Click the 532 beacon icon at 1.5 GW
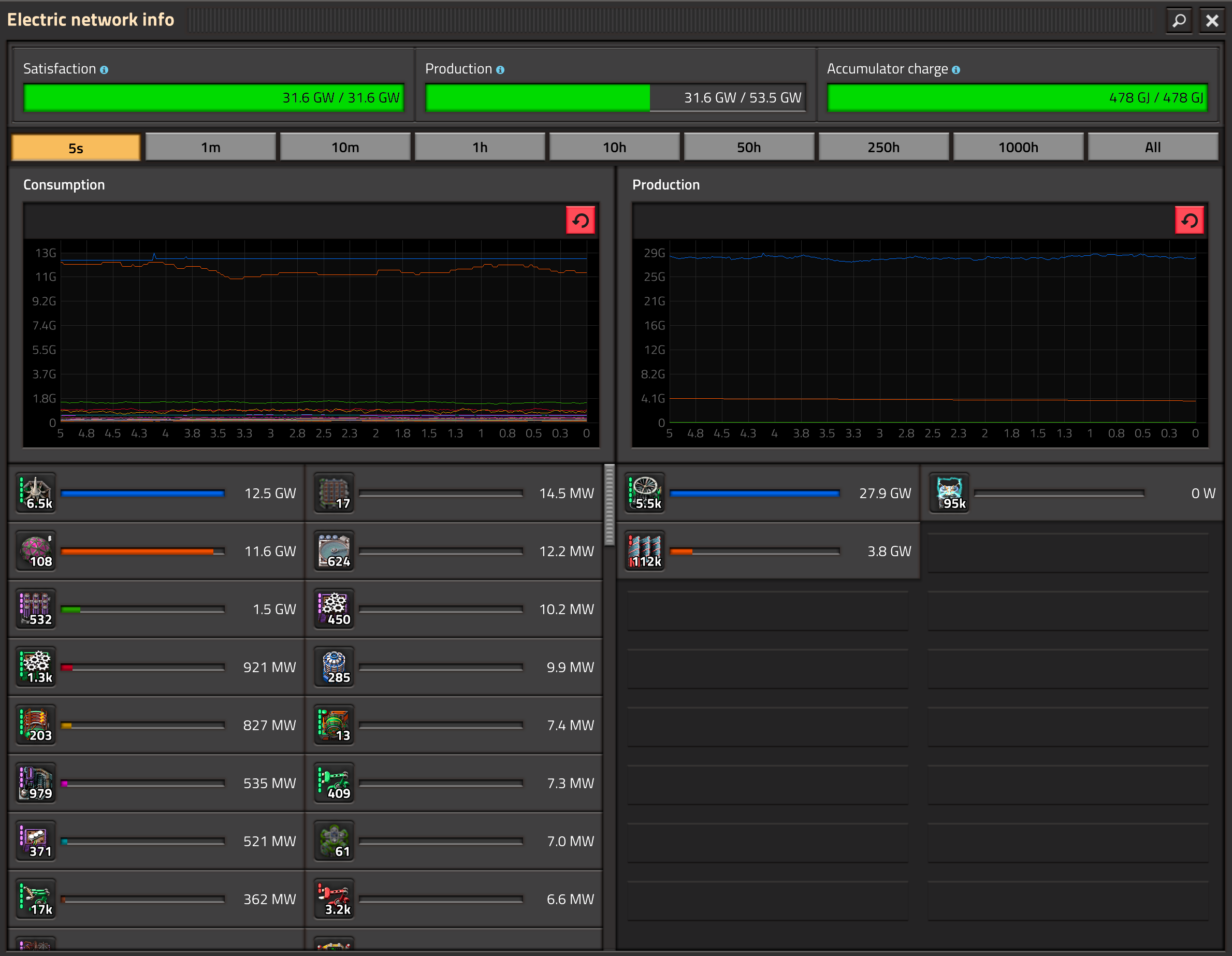Image resolution: width=1232 pixels, height=956 pixels. click(36, 609)
